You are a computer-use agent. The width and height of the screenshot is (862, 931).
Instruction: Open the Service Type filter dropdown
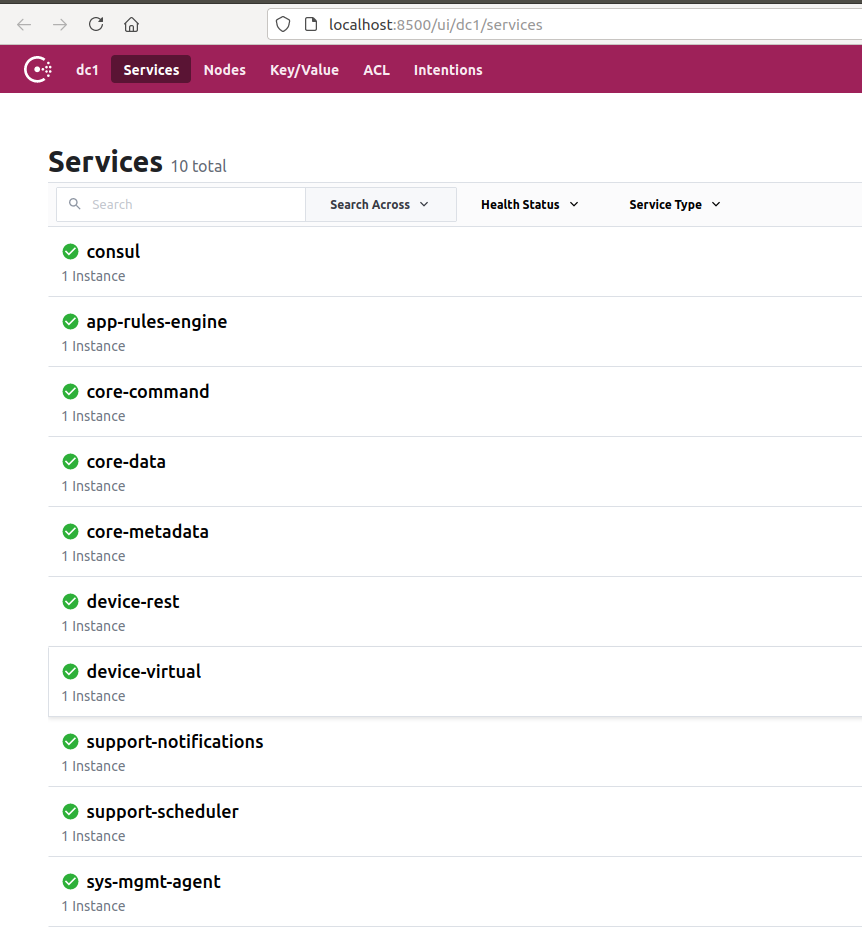click(675, 204)
